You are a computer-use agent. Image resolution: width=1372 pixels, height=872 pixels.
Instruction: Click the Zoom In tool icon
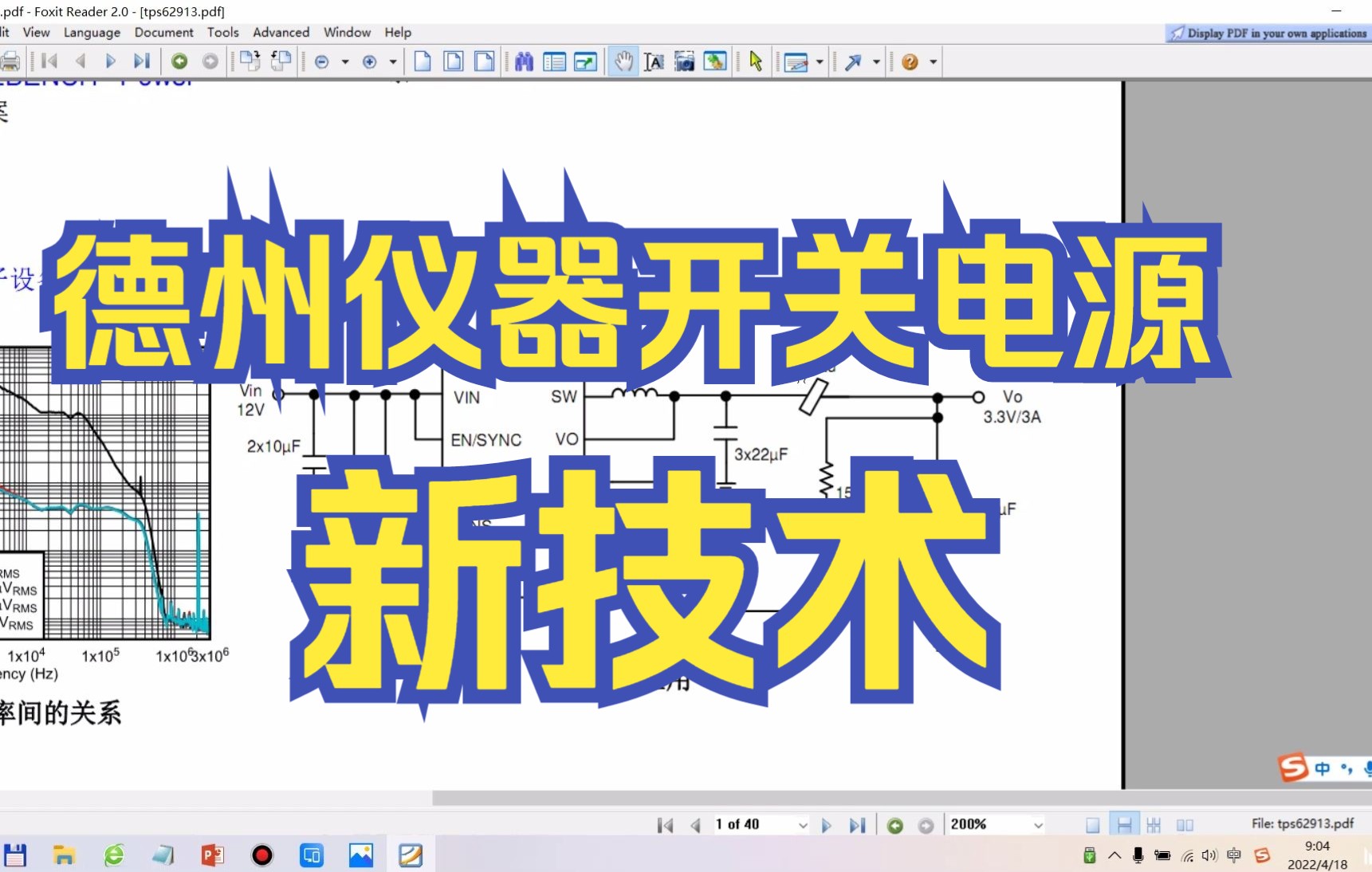[x=370, y=61]
